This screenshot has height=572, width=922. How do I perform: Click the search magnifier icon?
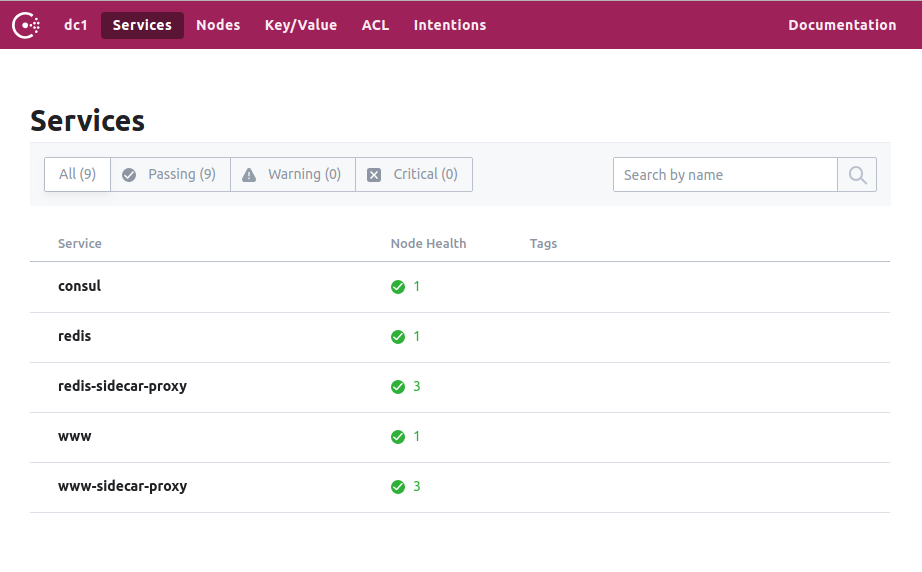[x=857, y=175]
